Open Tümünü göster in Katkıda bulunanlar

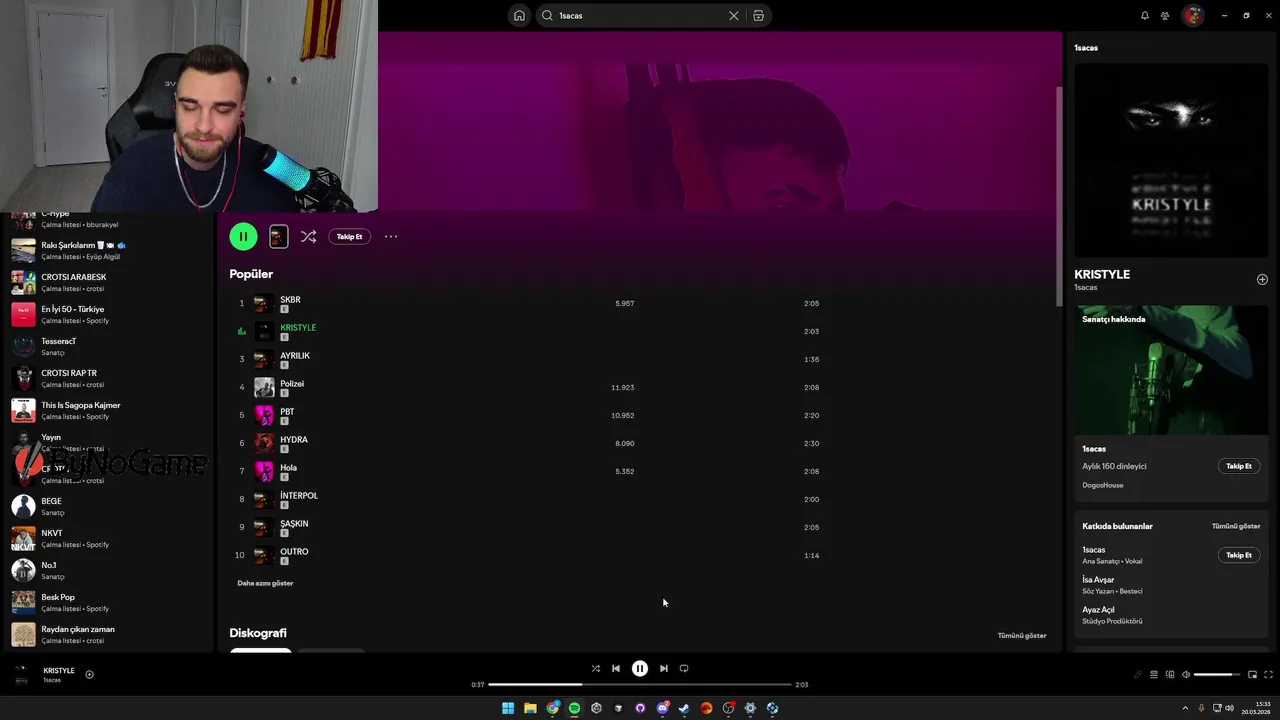1236,526
